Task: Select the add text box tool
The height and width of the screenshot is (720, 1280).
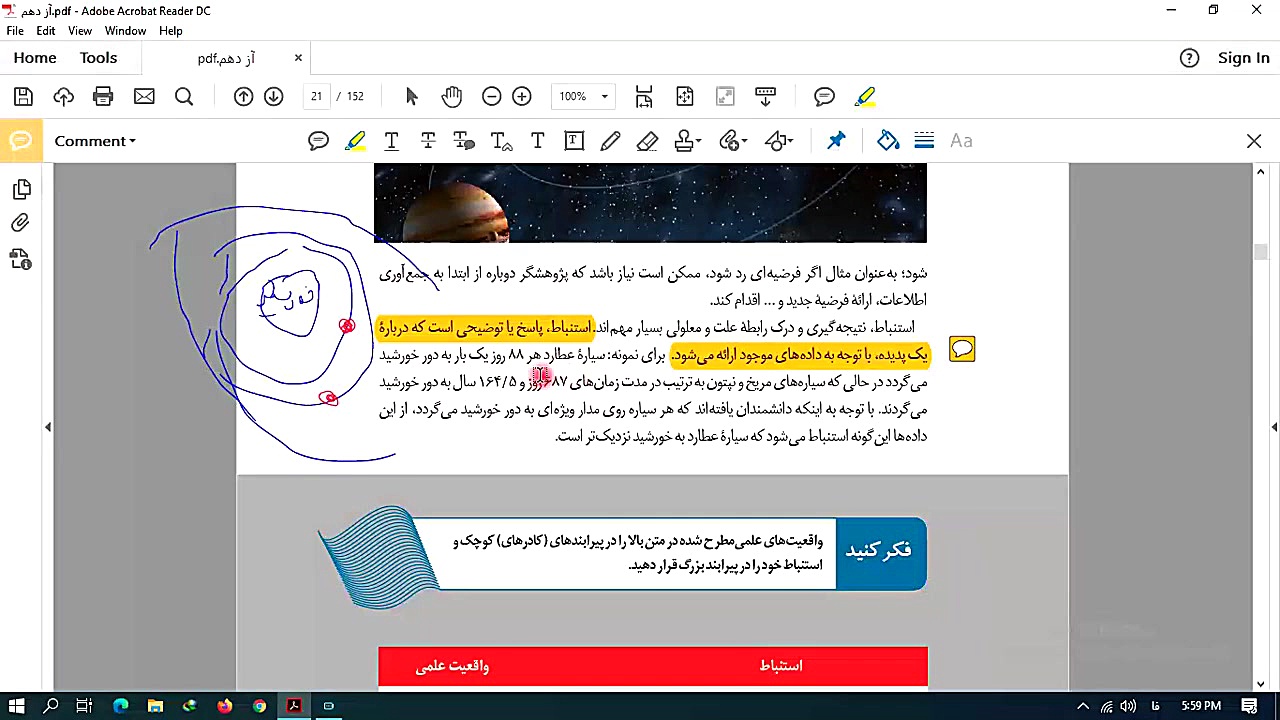Action: pyautogui.click(x=573, y=140)
